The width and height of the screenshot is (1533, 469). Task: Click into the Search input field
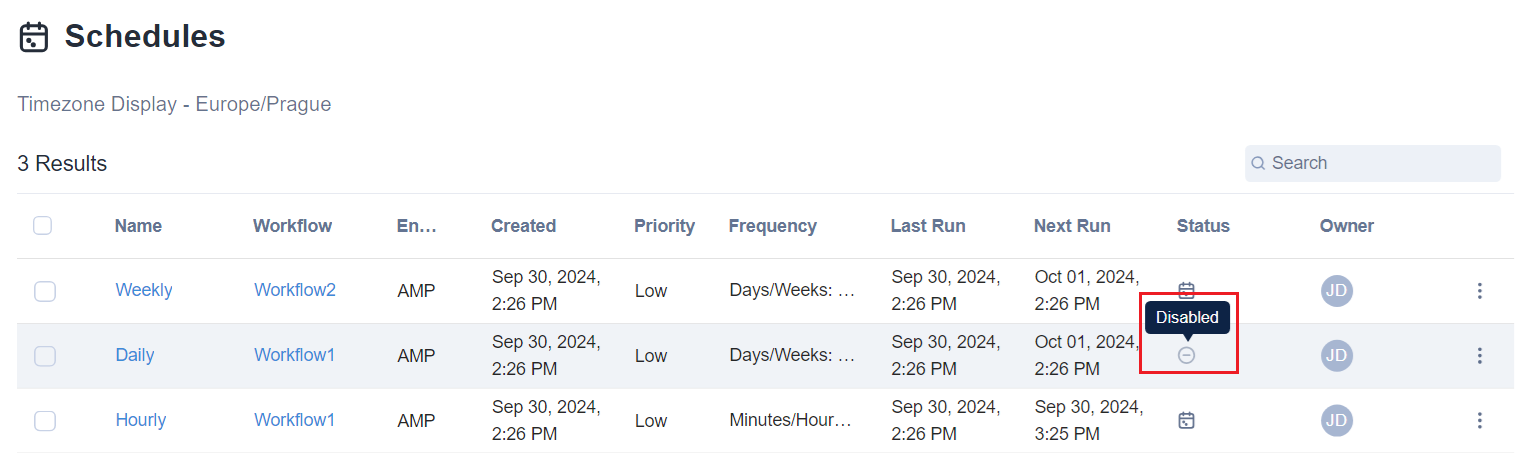point(1380,163)
